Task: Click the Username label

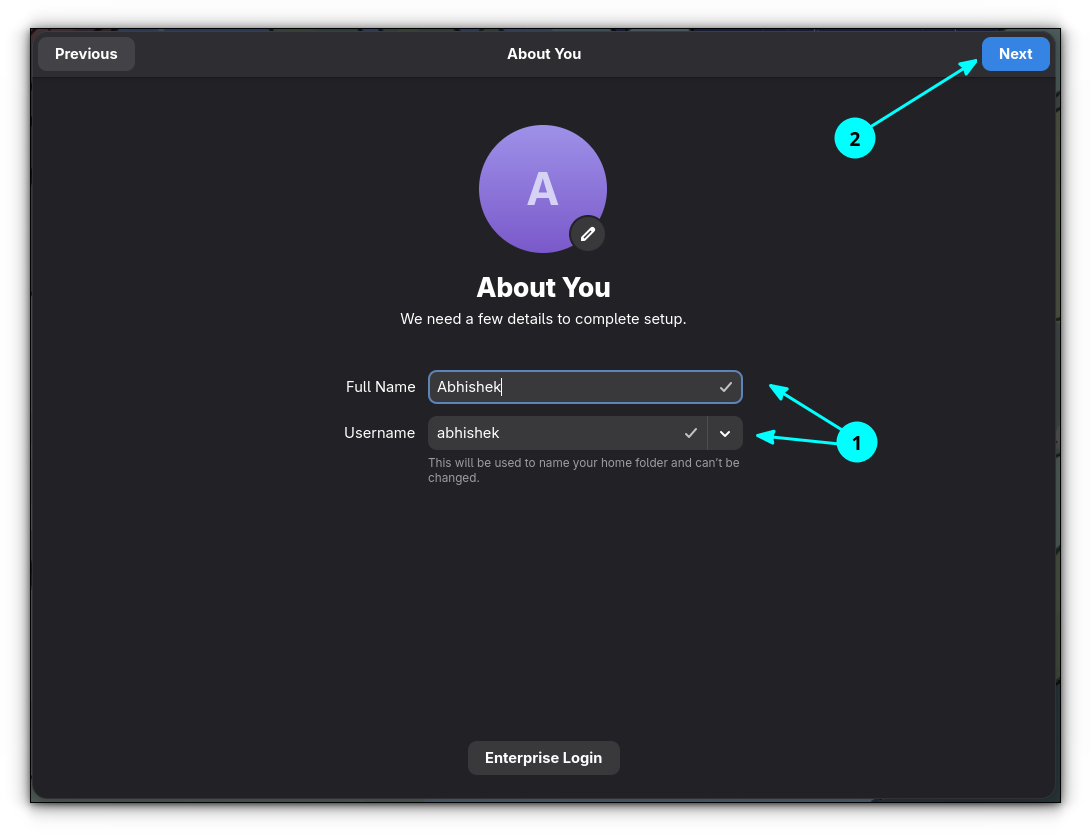Action: point(379,433)
